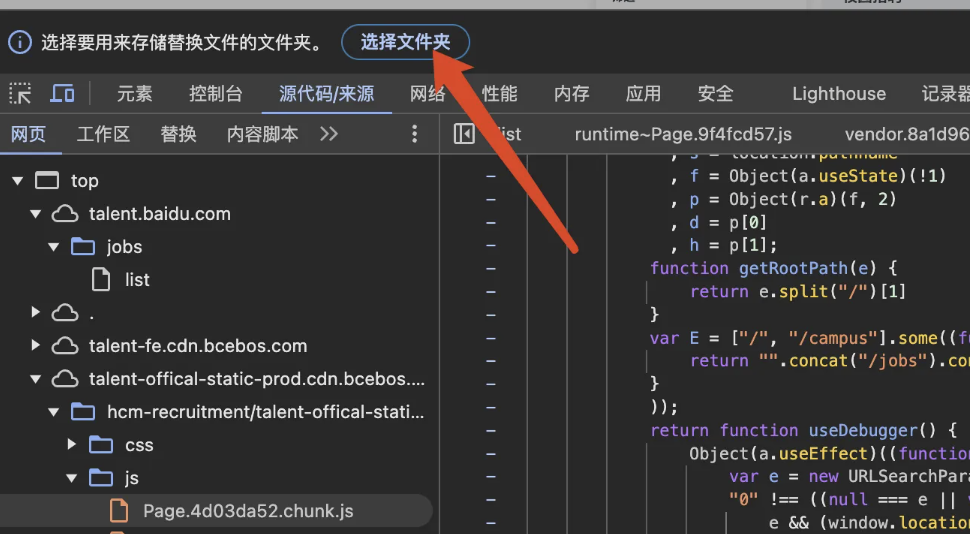Open the three-dot sidebar options menu

(415, 134)
